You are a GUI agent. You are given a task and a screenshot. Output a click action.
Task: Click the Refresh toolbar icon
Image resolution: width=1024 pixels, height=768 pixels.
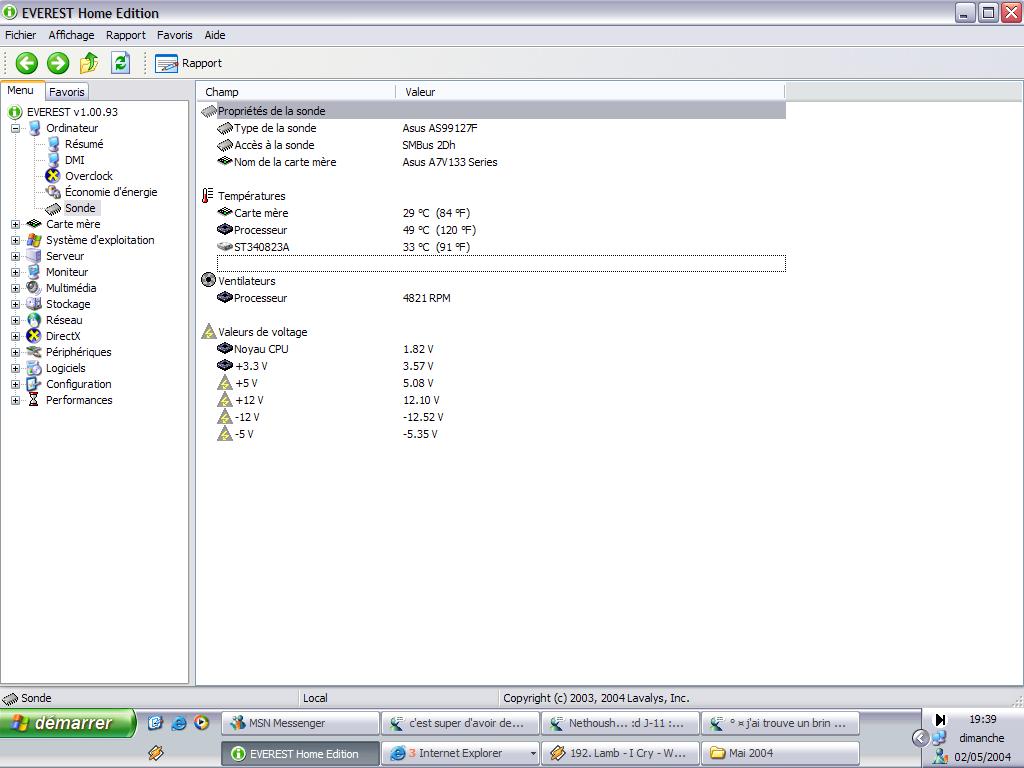click(120, 63)
